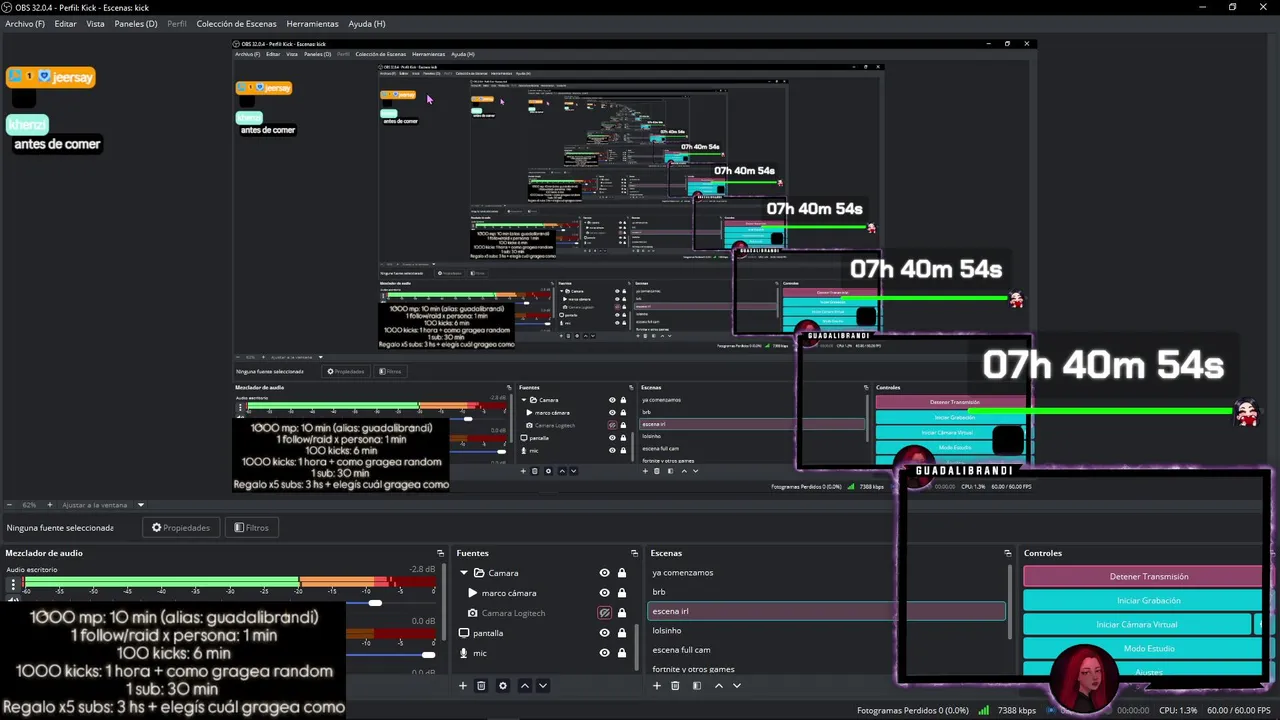This screenshot has height=720, width=1280.
Task: Delete selected source with Fuentes trash icon
Action: [x=481, y=686]
